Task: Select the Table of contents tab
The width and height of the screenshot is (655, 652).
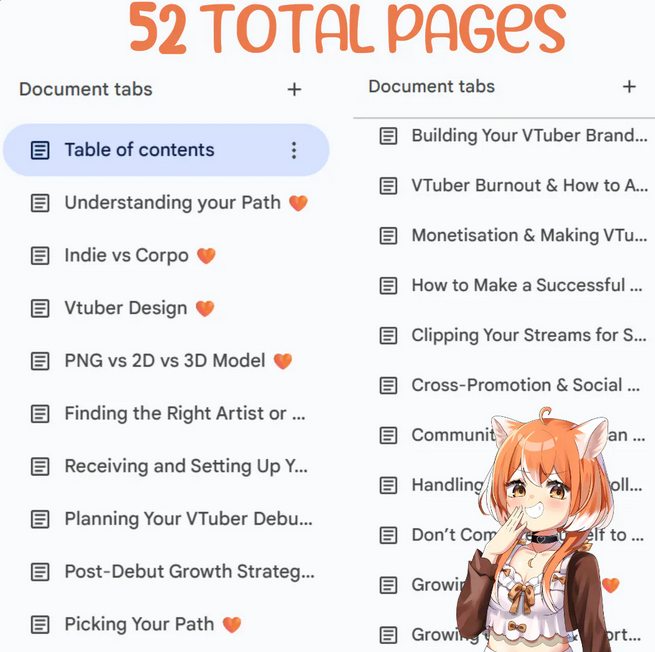Action: point(166,150)
